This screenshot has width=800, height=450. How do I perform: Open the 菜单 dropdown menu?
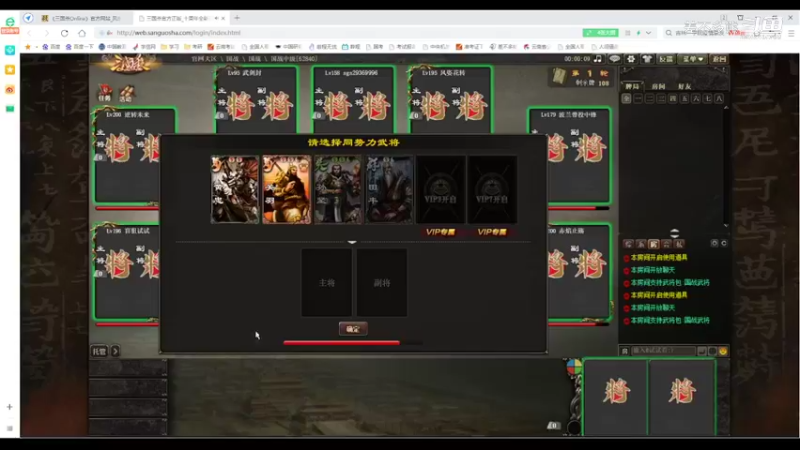(x=693, y=59)
